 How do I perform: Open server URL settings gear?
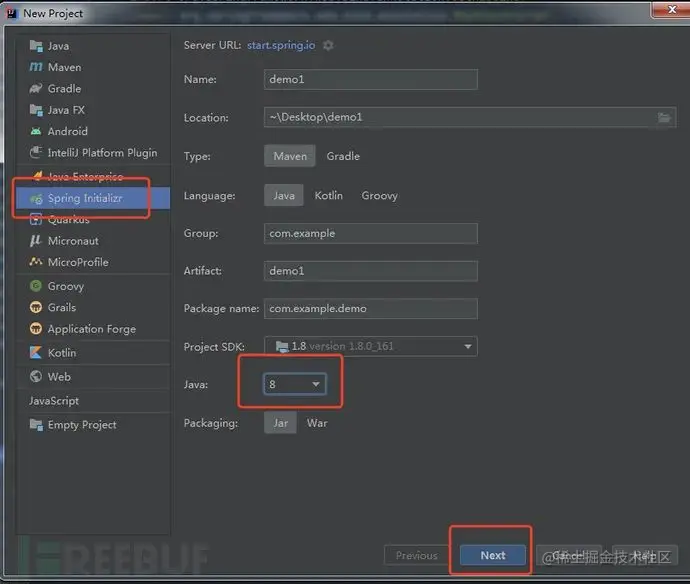[328, 45]
